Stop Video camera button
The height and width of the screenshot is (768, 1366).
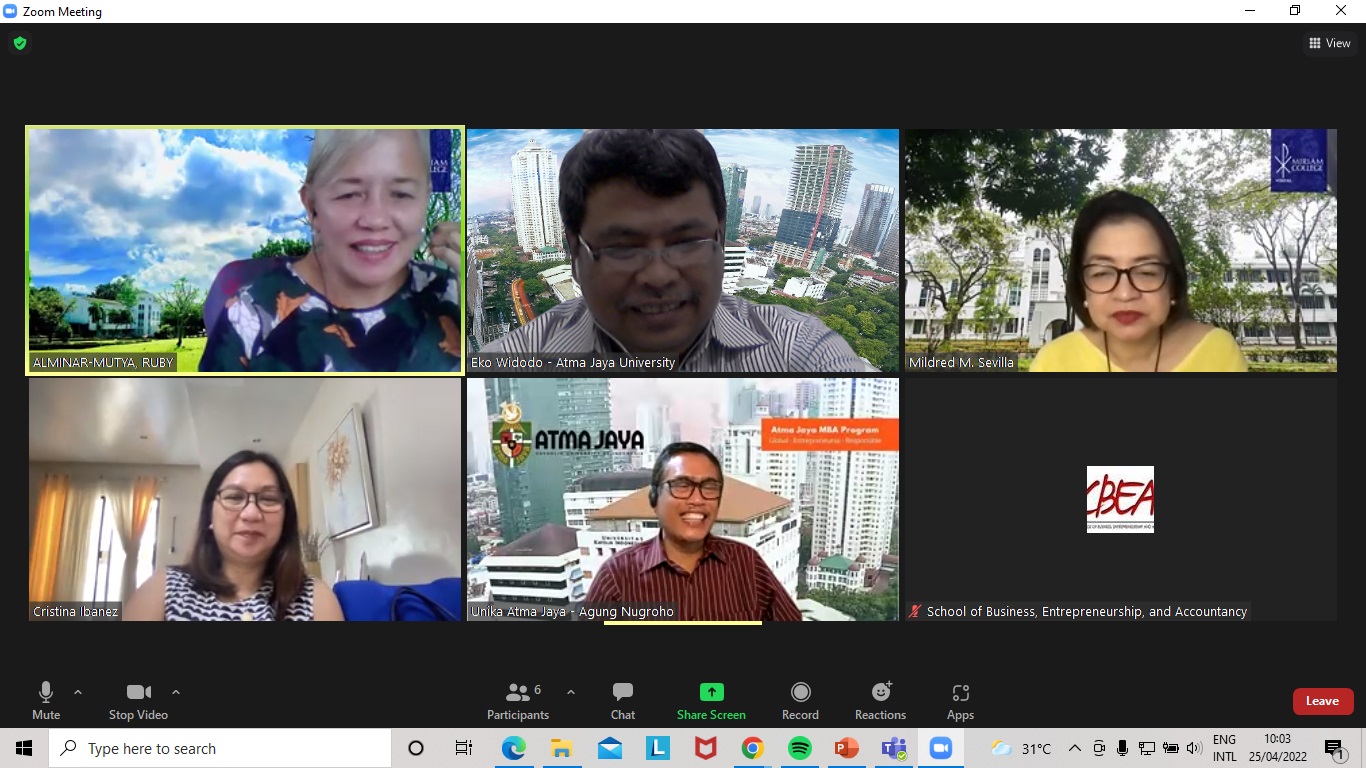(138, 700)
